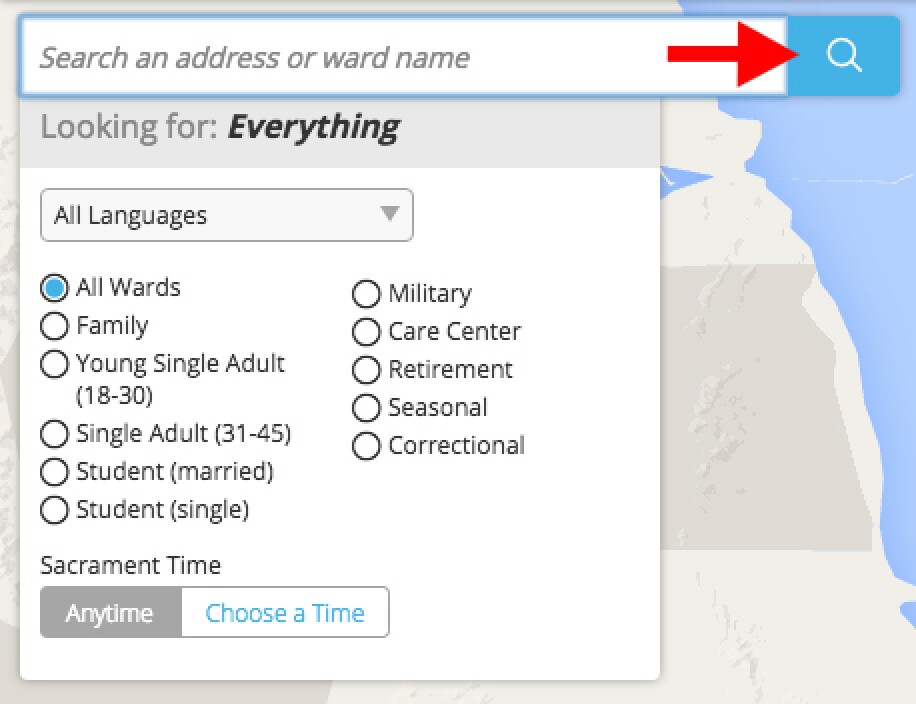Image resolution: width=916 pixels, height=704 pixels.
Task: Select the Military ward type
Action: click(367, 294)
